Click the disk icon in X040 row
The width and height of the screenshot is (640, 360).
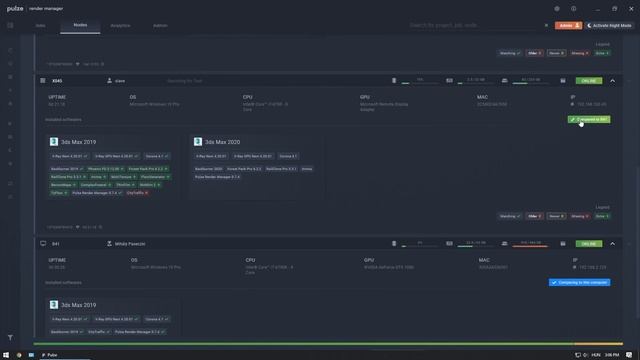(504, 81)
